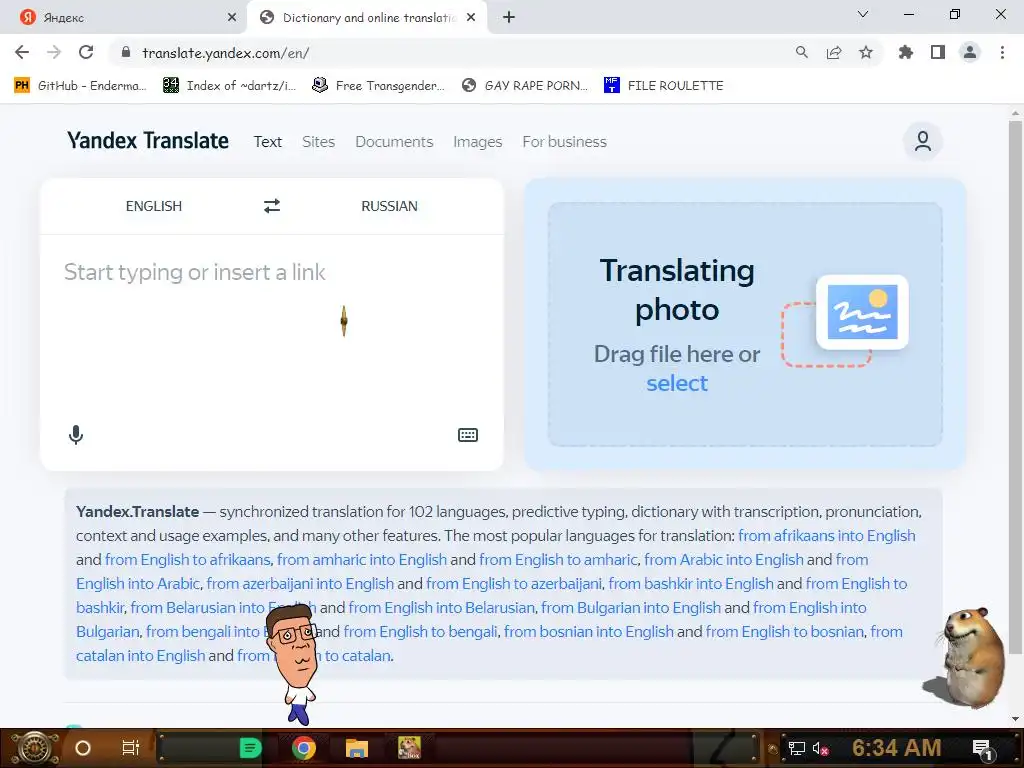Open from afrikaans into English link
Viewport: 1024px width, 768px height.
click(827, 536)
